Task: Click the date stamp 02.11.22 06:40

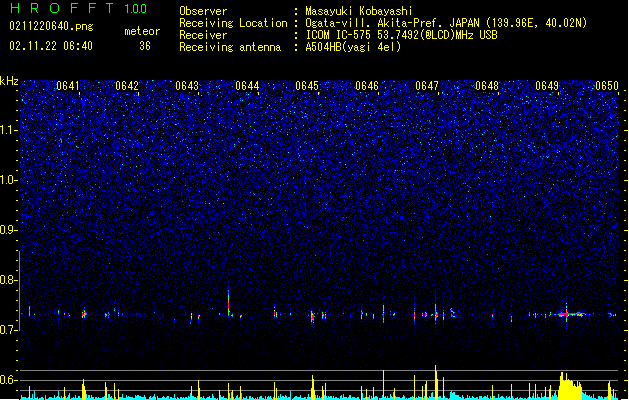Action: point(51,46)
